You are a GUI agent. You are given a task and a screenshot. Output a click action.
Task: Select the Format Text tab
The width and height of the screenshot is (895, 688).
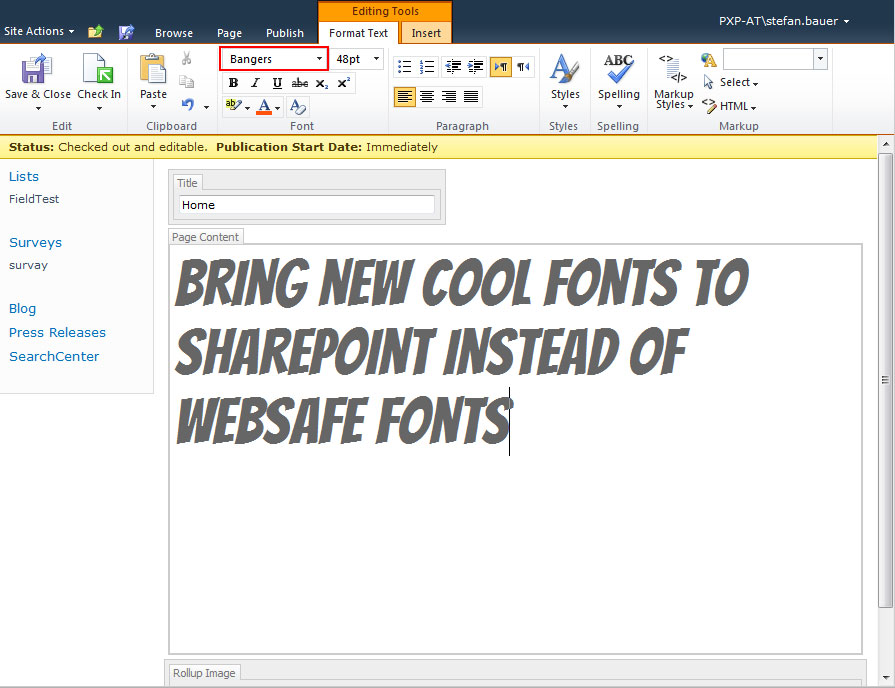[358, 33]
